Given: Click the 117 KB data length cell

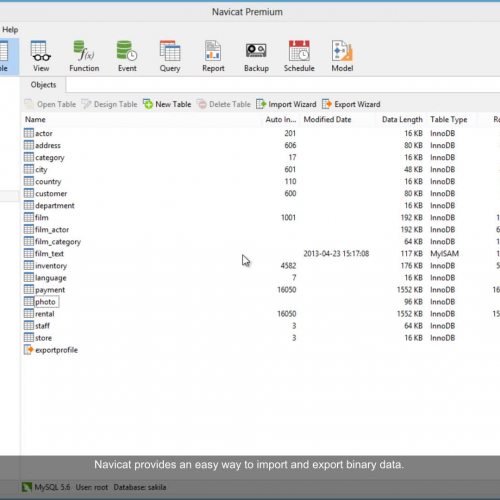Looking at the screenshot, I should 411,254.
